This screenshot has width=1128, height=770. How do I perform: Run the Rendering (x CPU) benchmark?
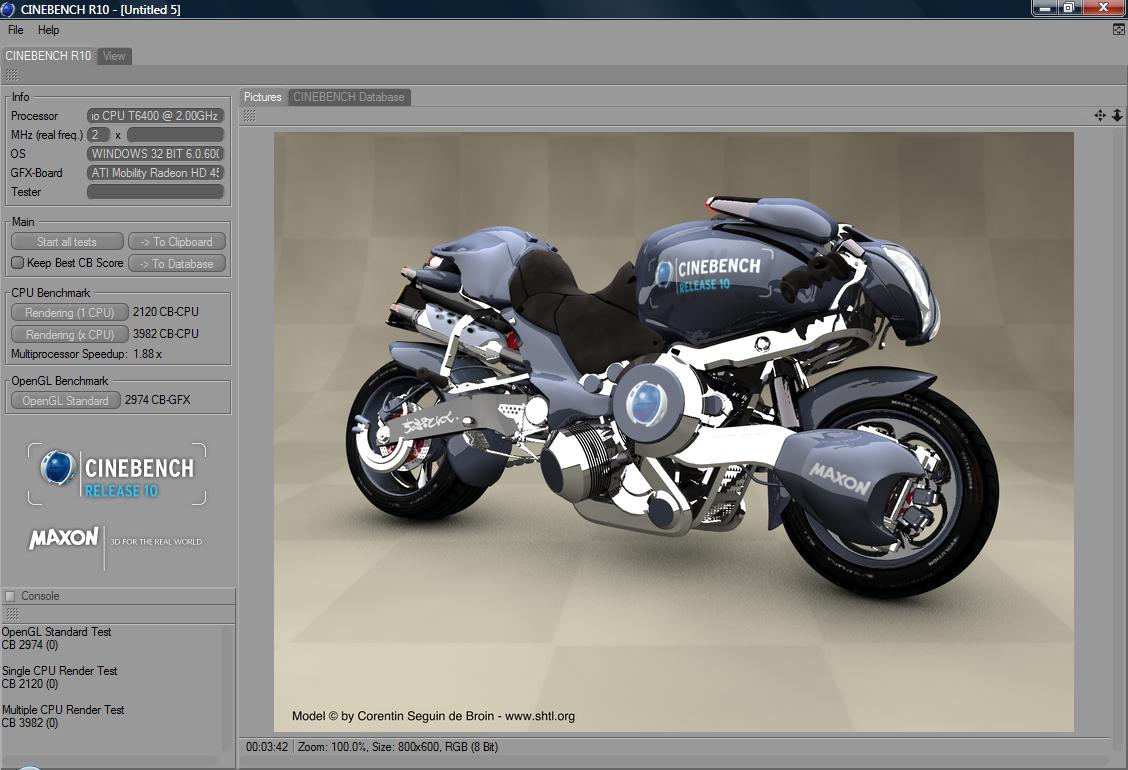pyautogui.click(x=70, y=334)
